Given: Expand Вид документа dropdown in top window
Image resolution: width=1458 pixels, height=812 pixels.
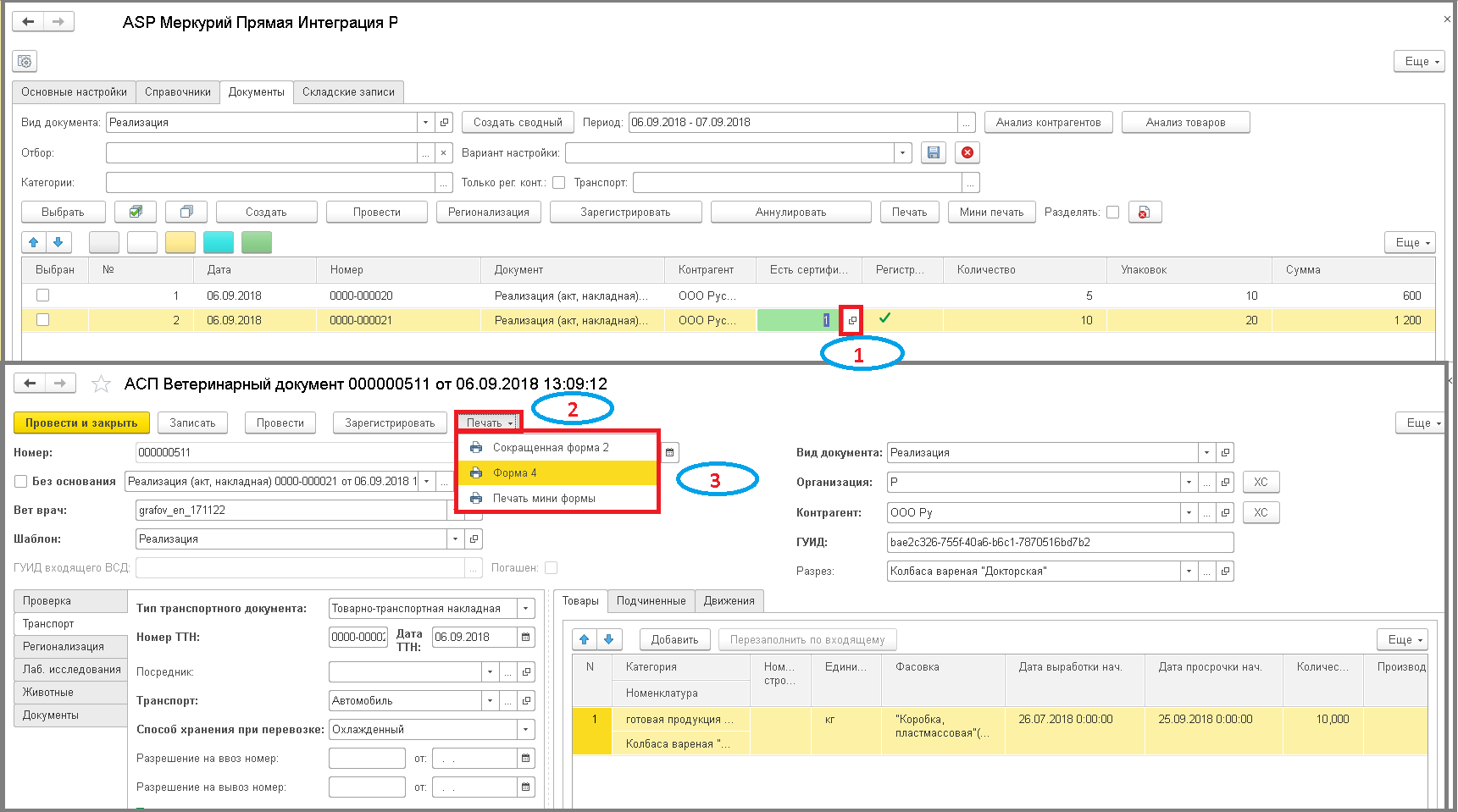Looking at the screenshot, I should coord(425,122).
